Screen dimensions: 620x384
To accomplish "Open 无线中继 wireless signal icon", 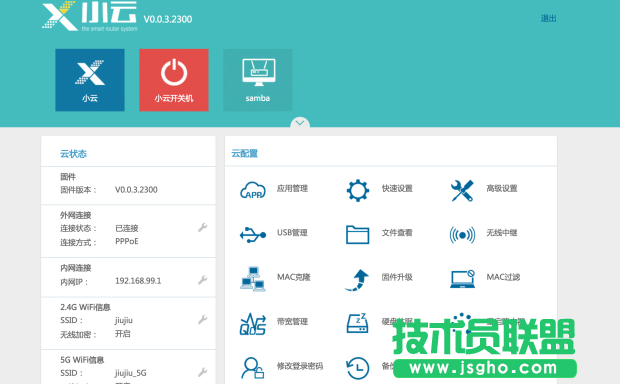I will click(x=462, y=235).
